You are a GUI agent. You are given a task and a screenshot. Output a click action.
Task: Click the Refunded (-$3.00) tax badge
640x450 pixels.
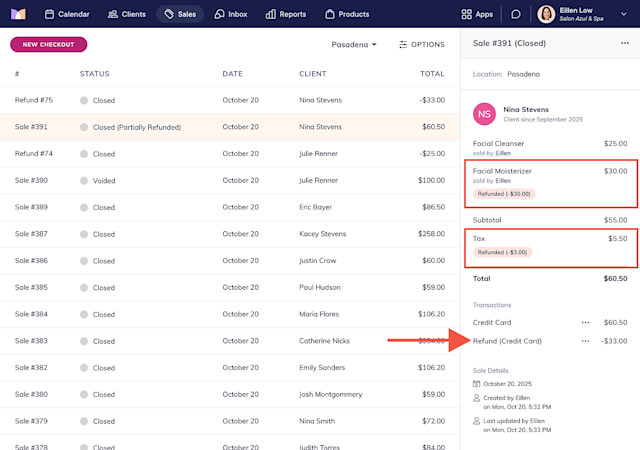click(502, 252)
